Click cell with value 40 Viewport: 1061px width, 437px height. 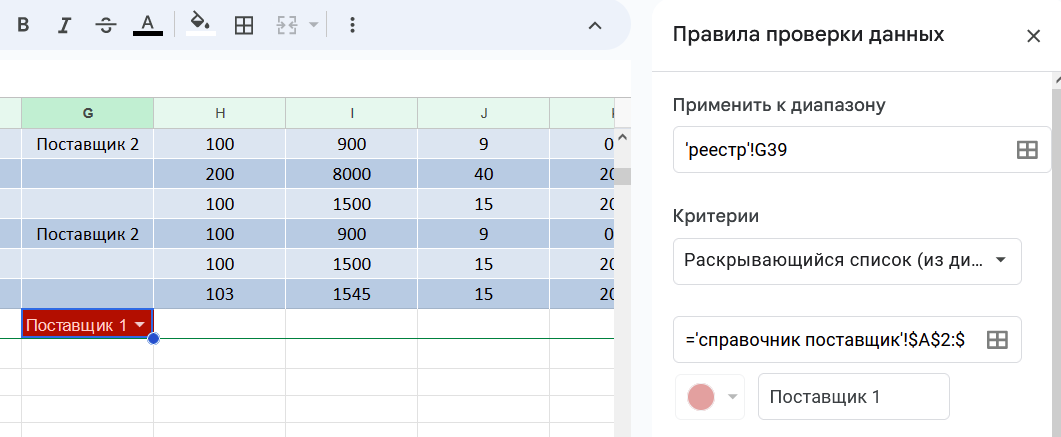[x=483, y=174]
